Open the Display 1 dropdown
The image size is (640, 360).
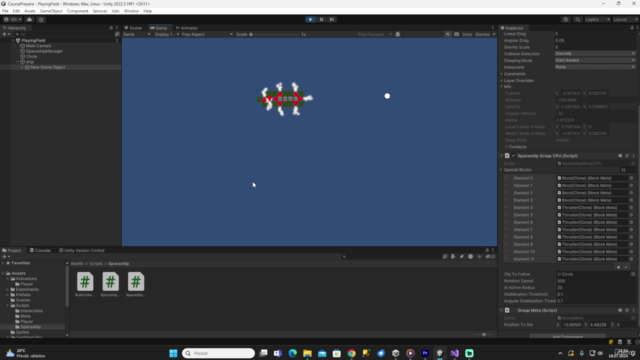(x=167, y=34)
